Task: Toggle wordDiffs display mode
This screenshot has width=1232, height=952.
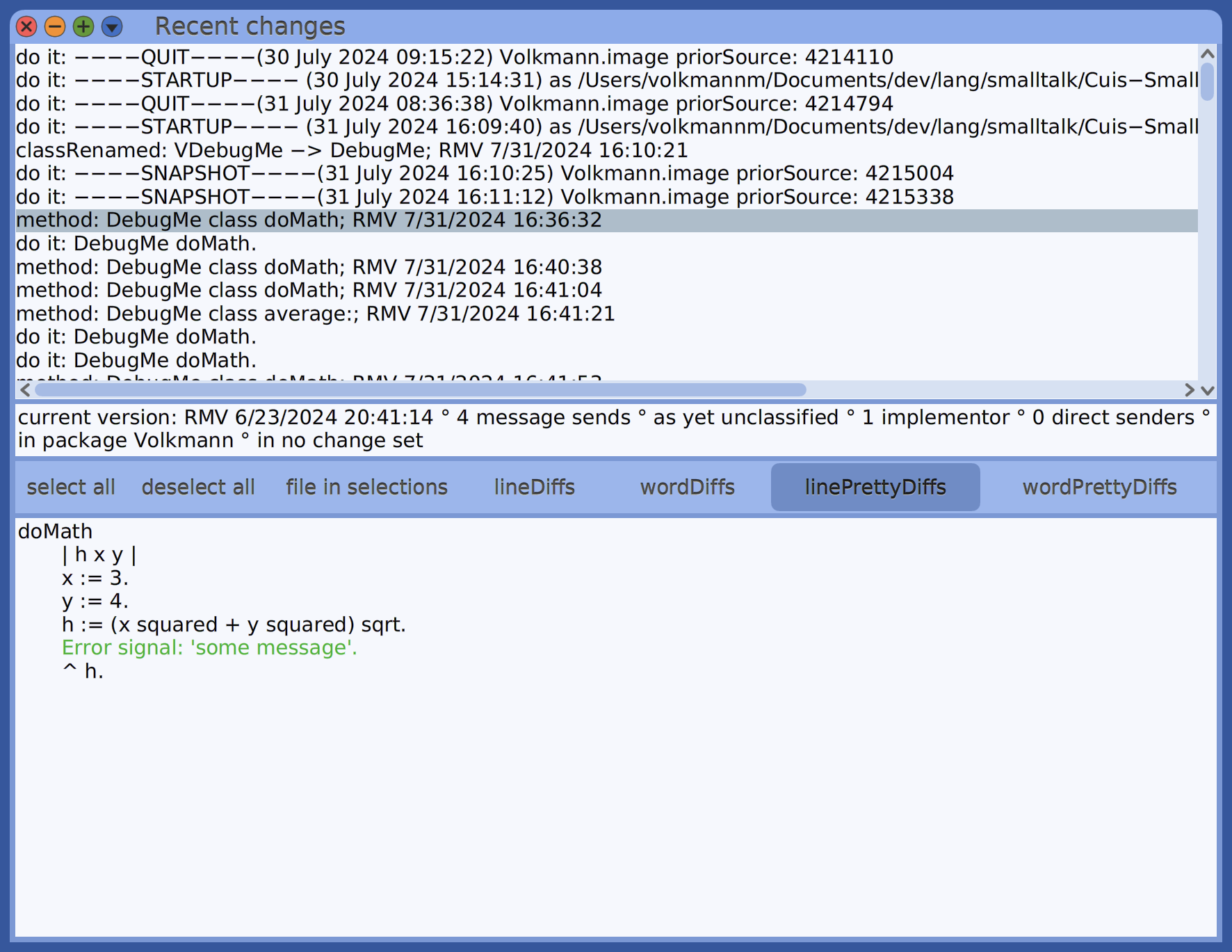Action: (687, 487)
